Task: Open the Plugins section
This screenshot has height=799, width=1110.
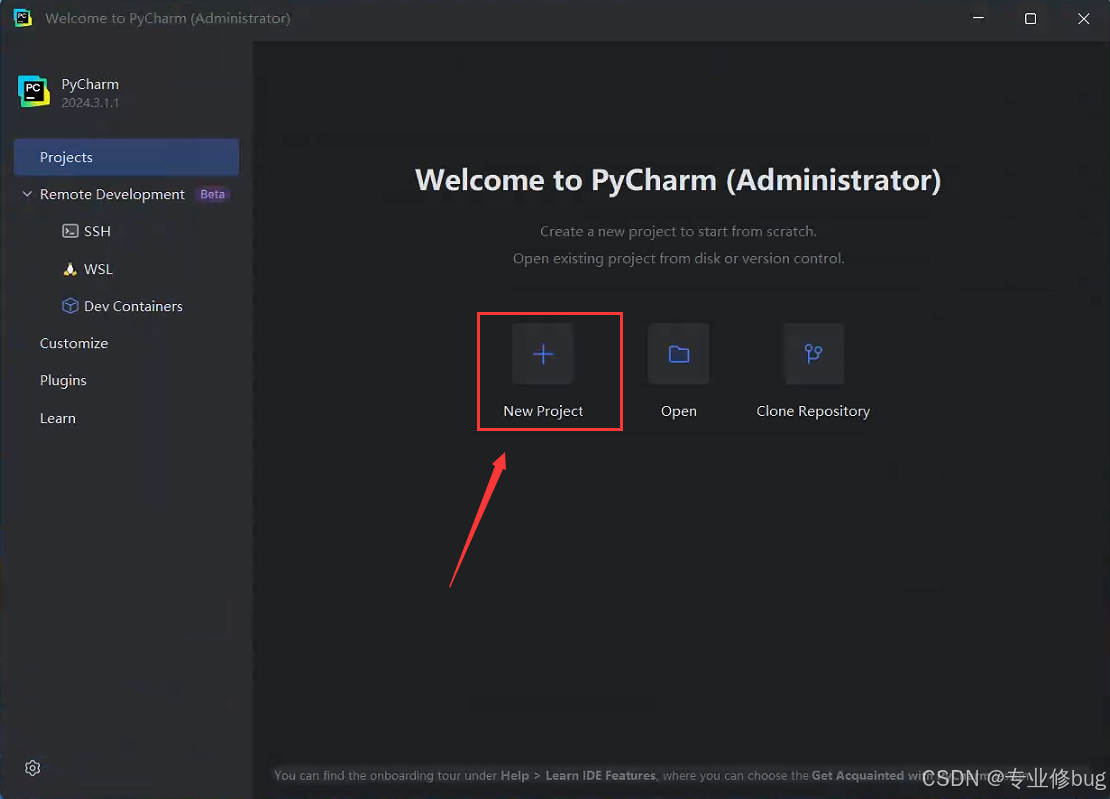Action: [x=63, y=381]
